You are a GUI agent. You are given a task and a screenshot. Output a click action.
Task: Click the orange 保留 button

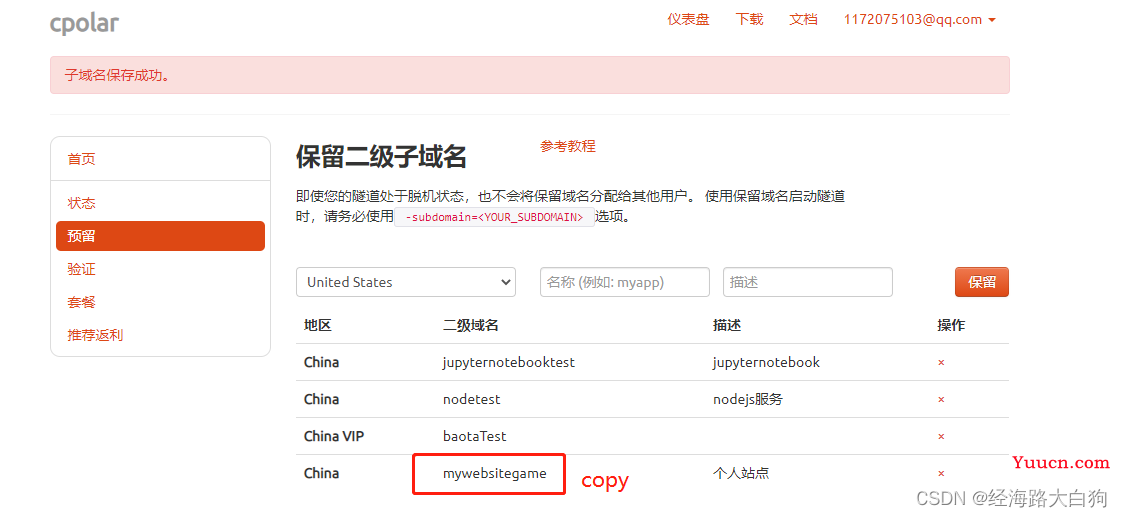coord(982,282)
